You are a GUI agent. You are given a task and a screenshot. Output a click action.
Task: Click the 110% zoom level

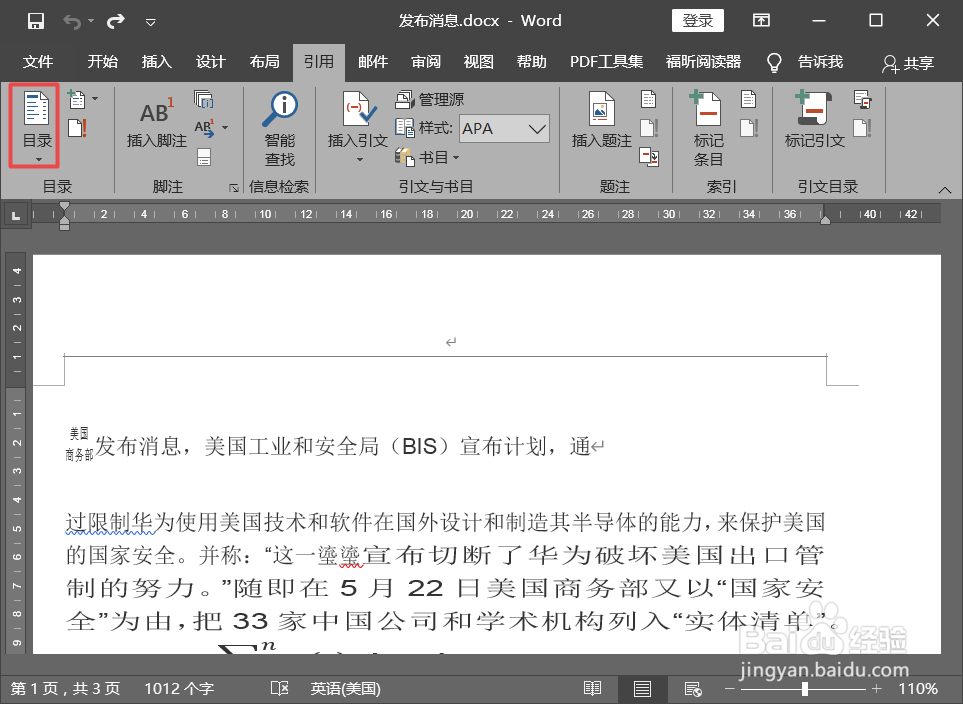tap(918, 689)
